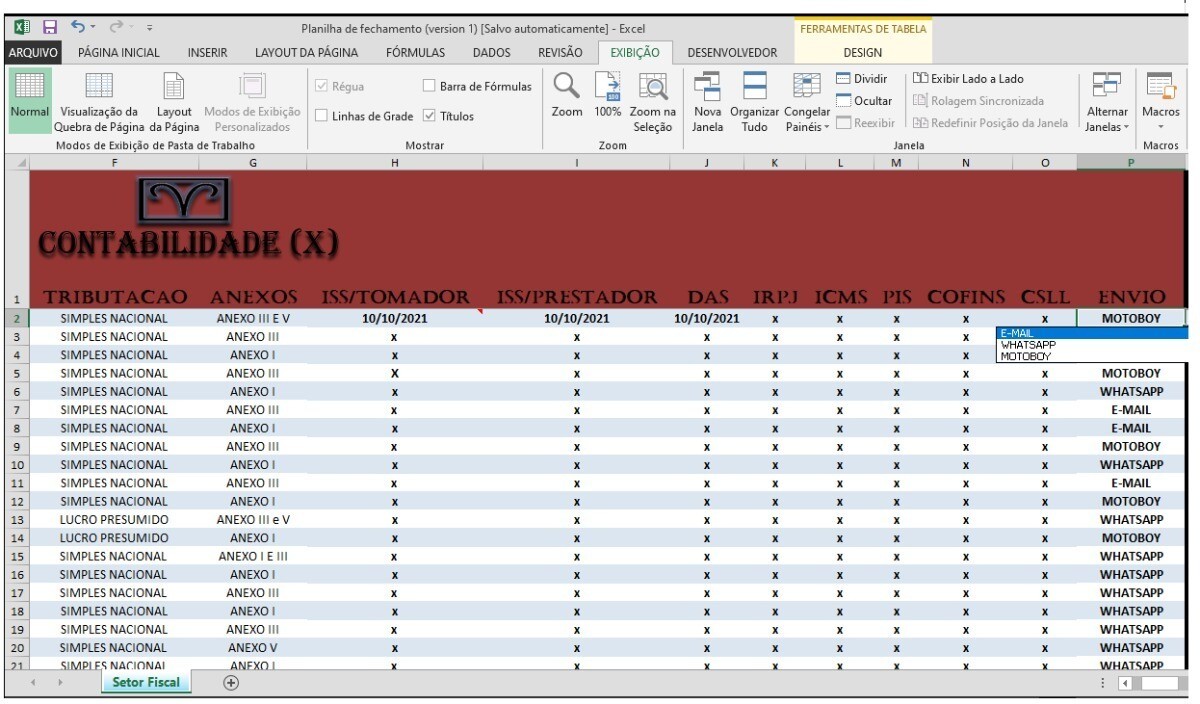The width and height of the screenshot is (1200, 704).
Task: Expand the Macros dropdown arrow
Action: [x=1161, y=126]
